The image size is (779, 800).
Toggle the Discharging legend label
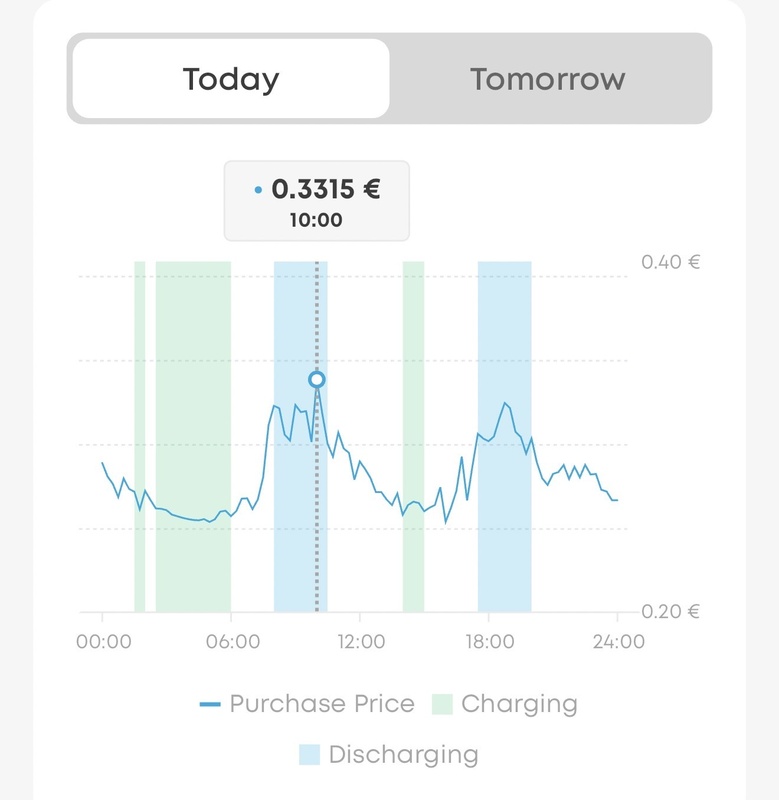[403, 754]
